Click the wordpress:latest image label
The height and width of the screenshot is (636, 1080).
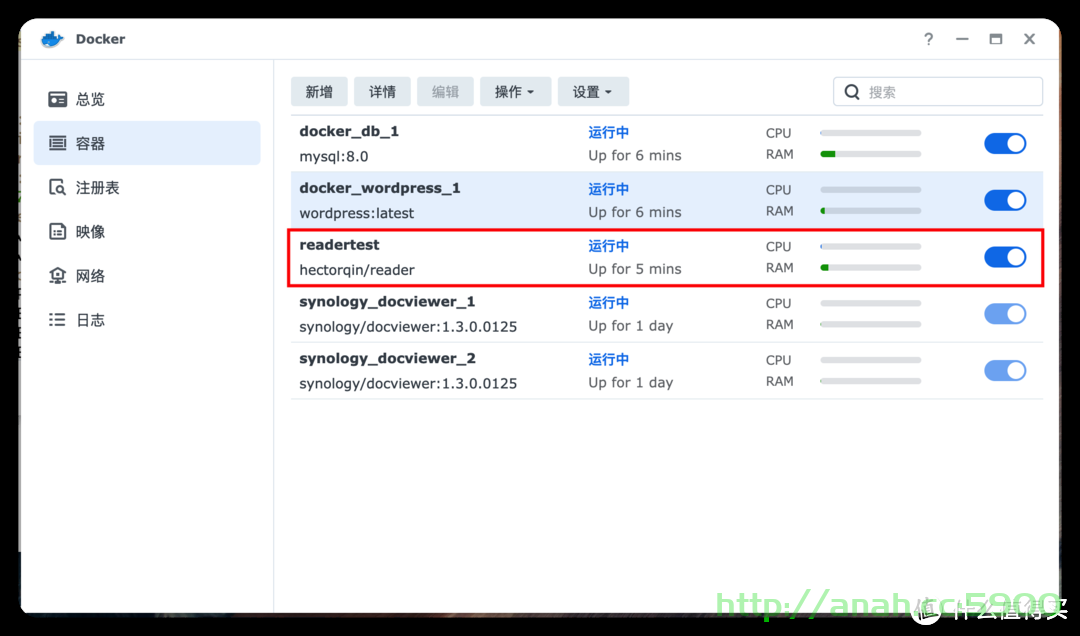[357, 213]
